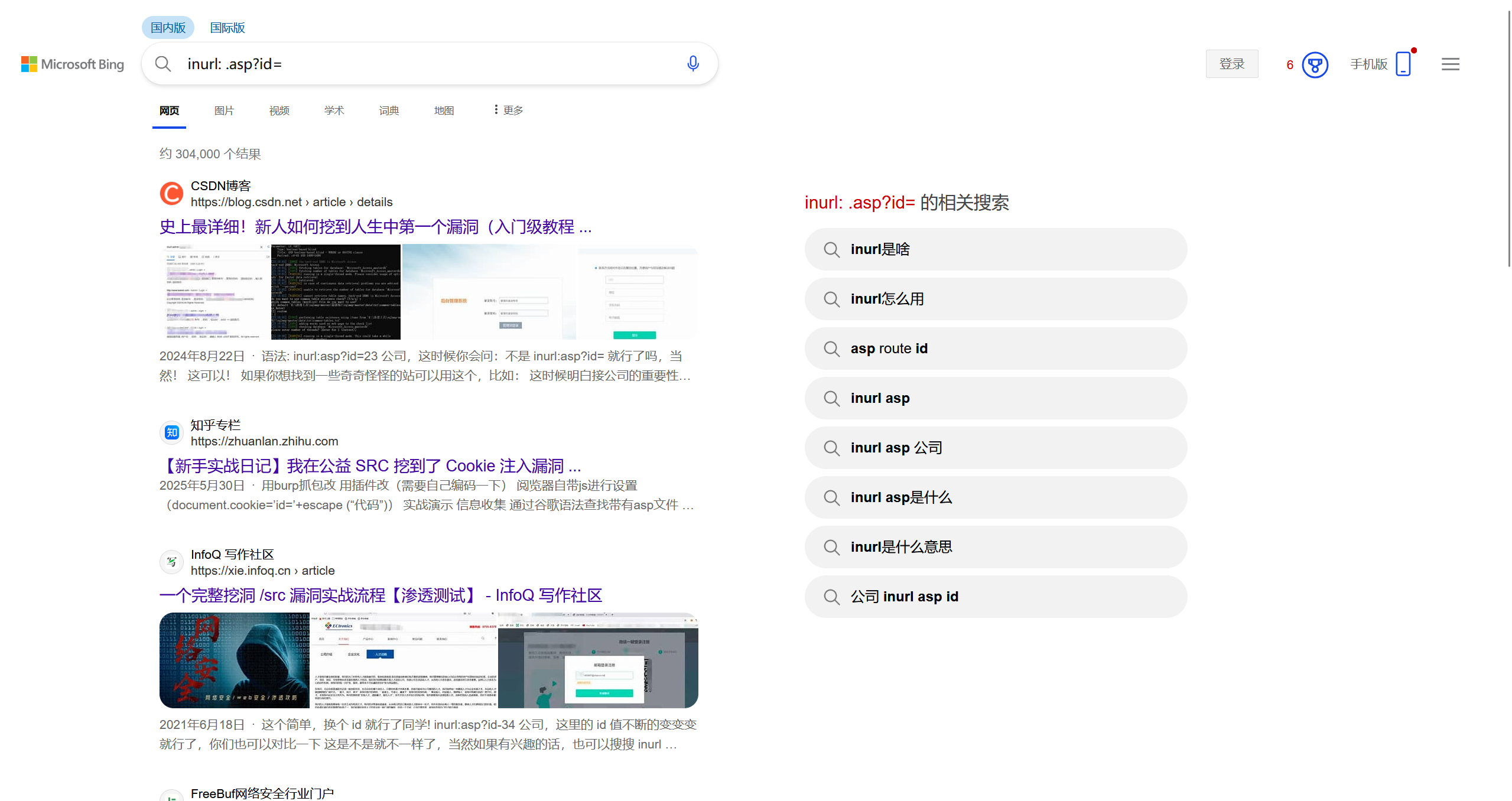1512x801 pixels.
Task: Click inside the search input field
Action: point(414,63)
